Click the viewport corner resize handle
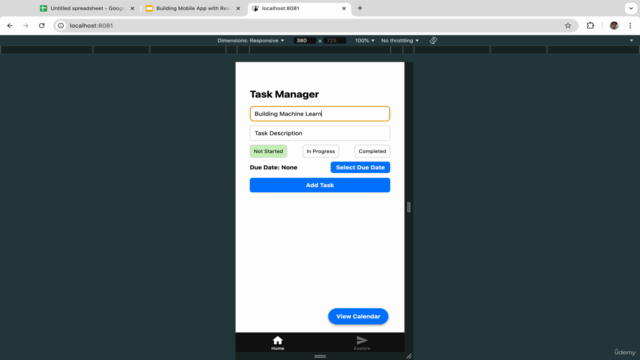The height and width of the screenshot is (360, 640). point(409,356)
